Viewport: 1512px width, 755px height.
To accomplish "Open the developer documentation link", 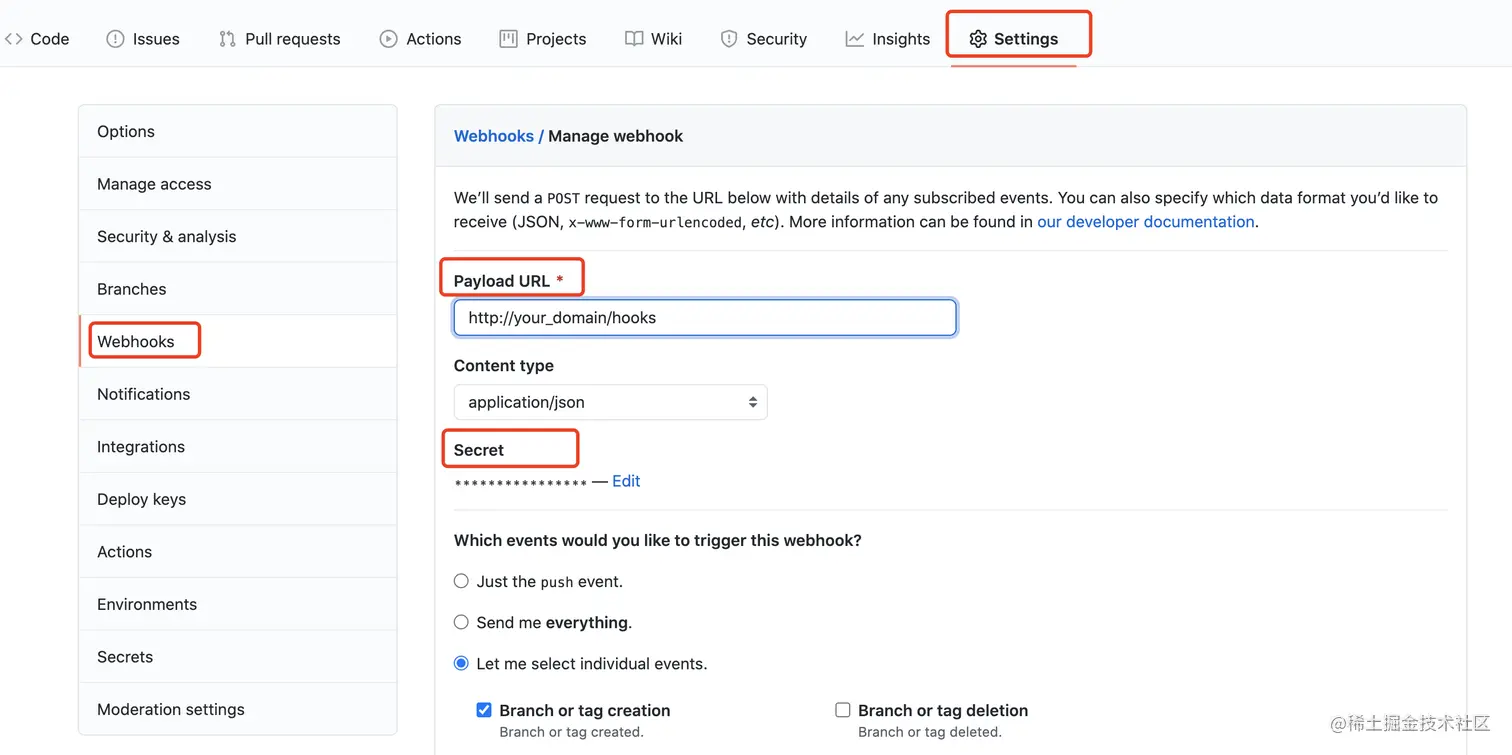I will 1145,222.
